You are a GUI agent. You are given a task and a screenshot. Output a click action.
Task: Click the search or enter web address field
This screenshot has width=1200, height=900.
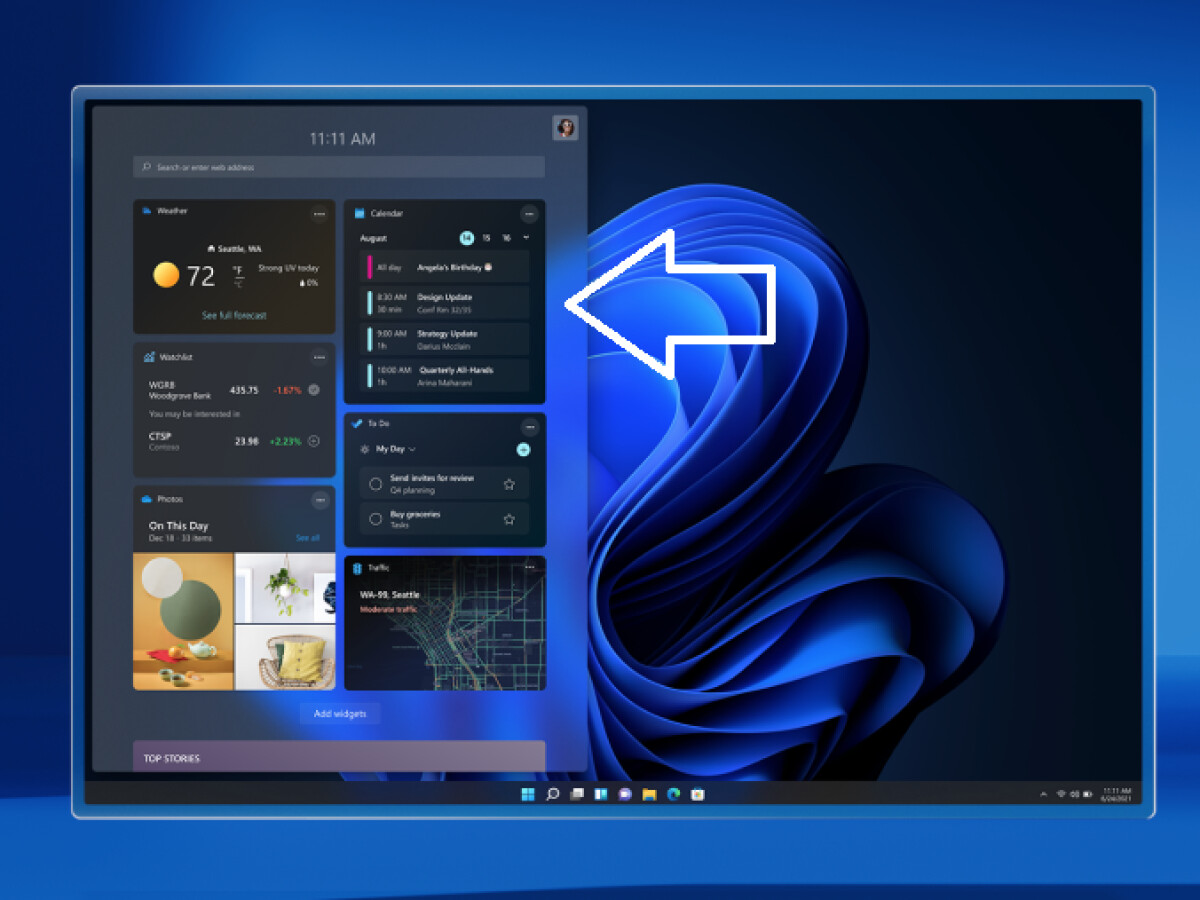(339, 167)
